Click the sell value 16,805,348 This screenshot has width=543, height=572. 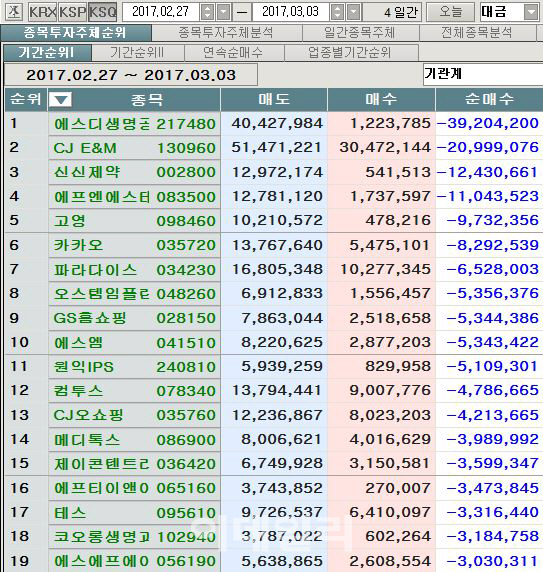pyautogui.click(x=277, y=269)
